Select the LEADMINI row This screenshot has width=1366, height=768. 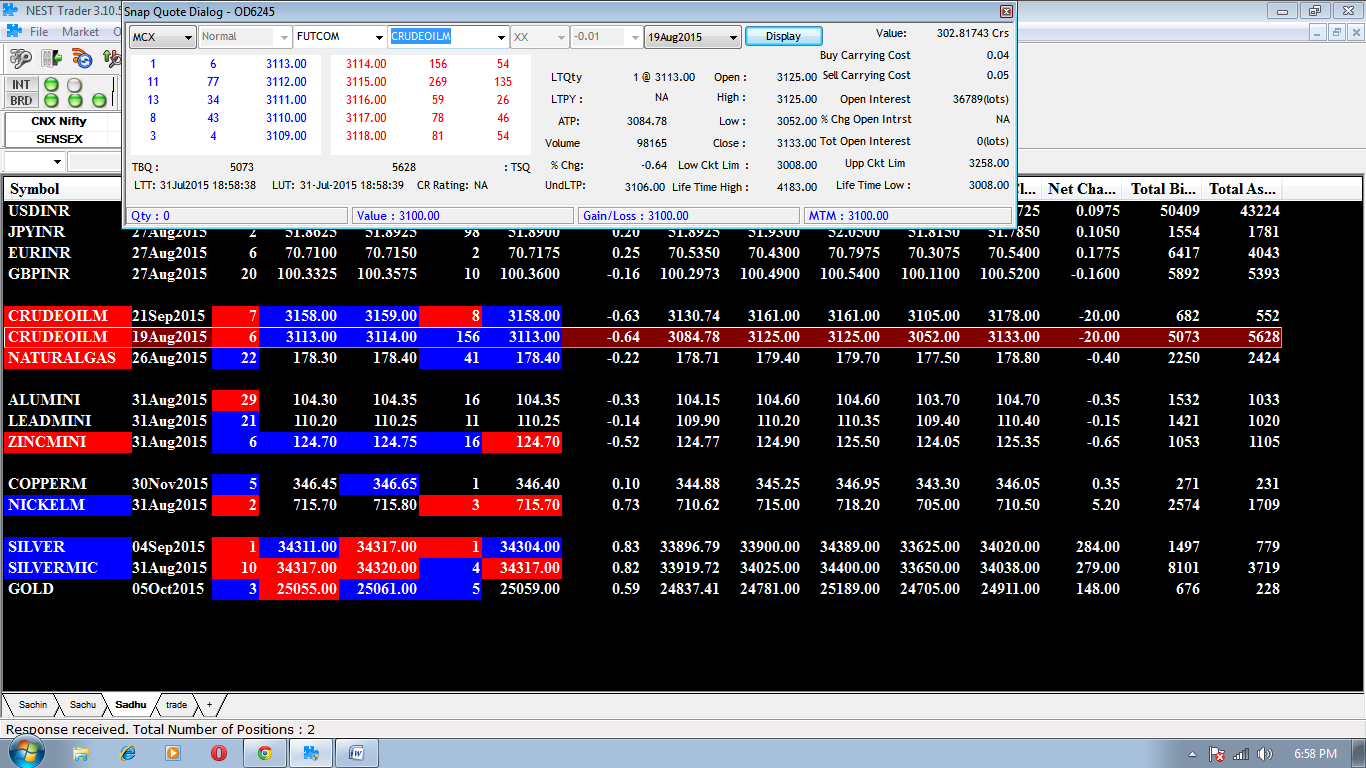(642, 421)
